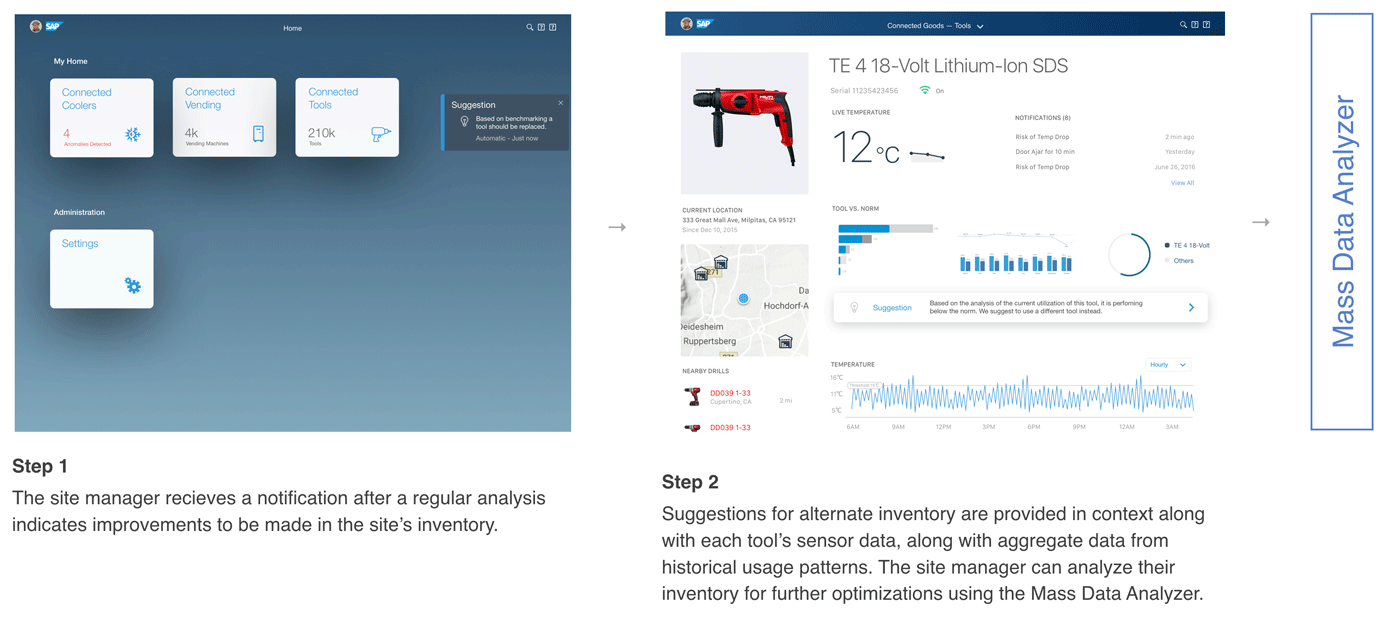
Task: Click the red hammer drill product image
Action: click(745, 123)
